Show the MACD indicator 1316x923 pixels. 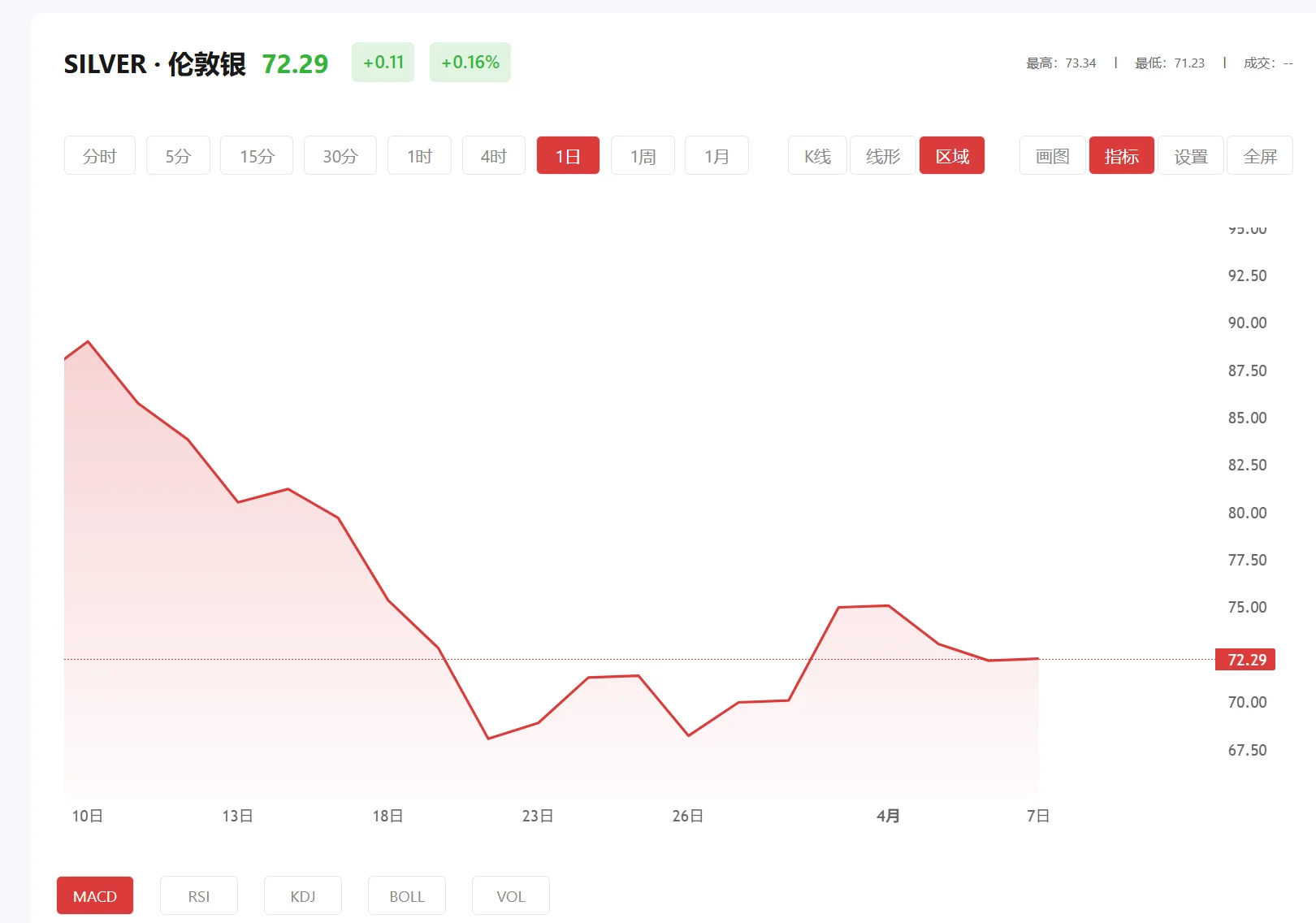tap(94, 895)
